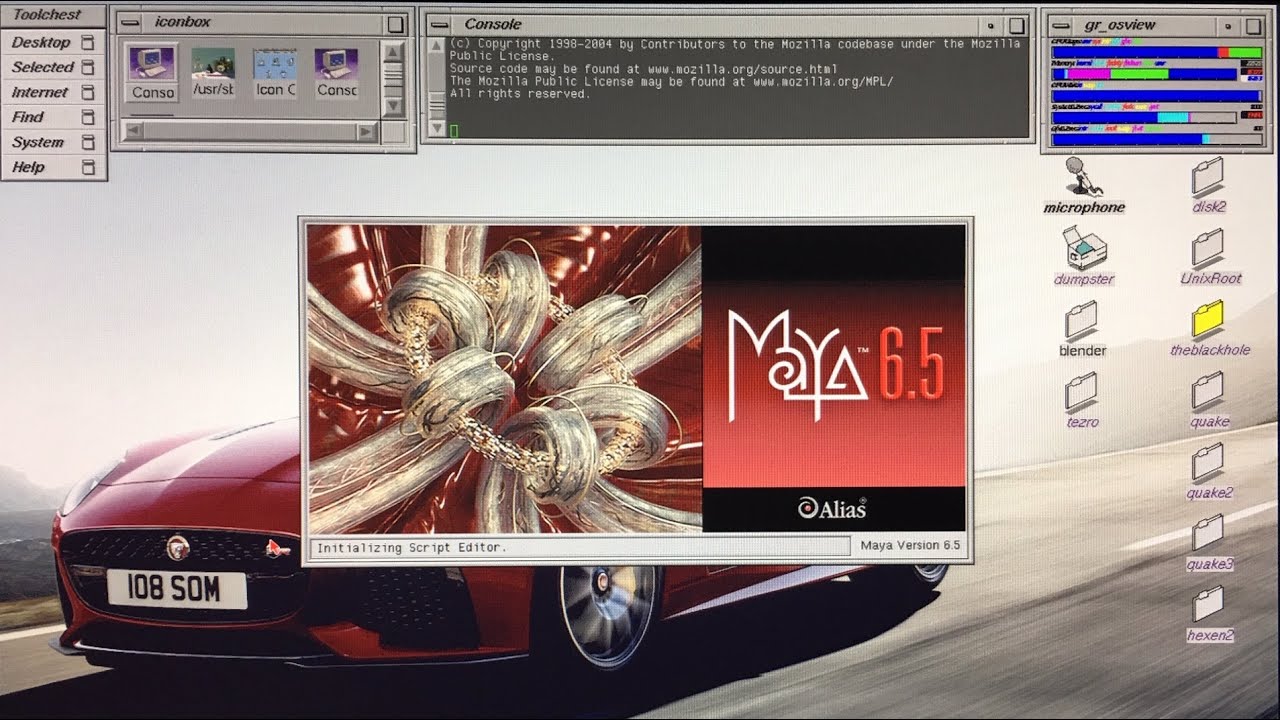Click the Memory bar in gr_osview
The width and height of the screenshot is (1280, 720).
(1144, 74)
